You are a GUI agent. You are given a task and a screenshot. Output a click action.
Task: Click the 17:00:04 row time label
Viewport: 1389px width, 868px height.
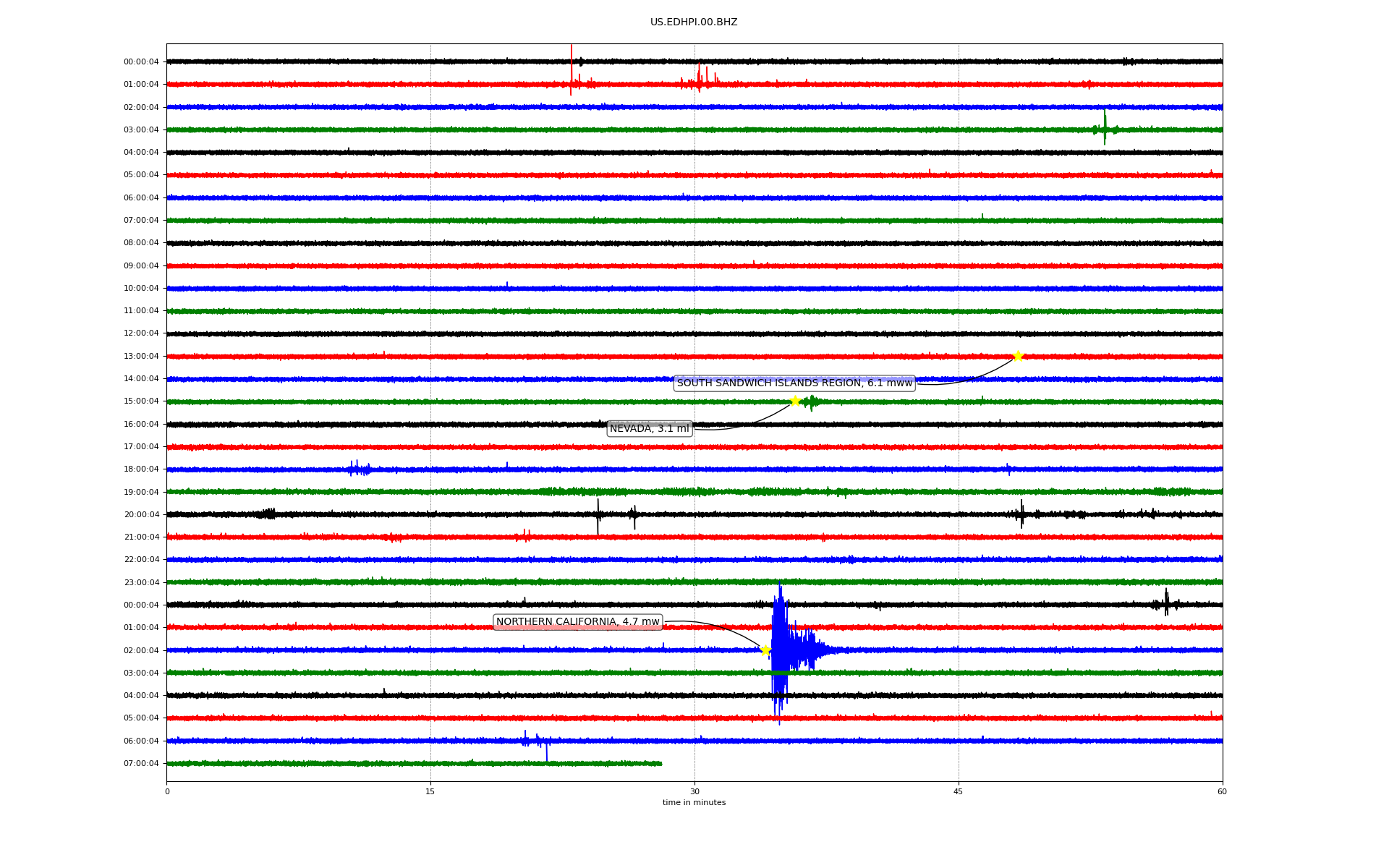[141, 446]
